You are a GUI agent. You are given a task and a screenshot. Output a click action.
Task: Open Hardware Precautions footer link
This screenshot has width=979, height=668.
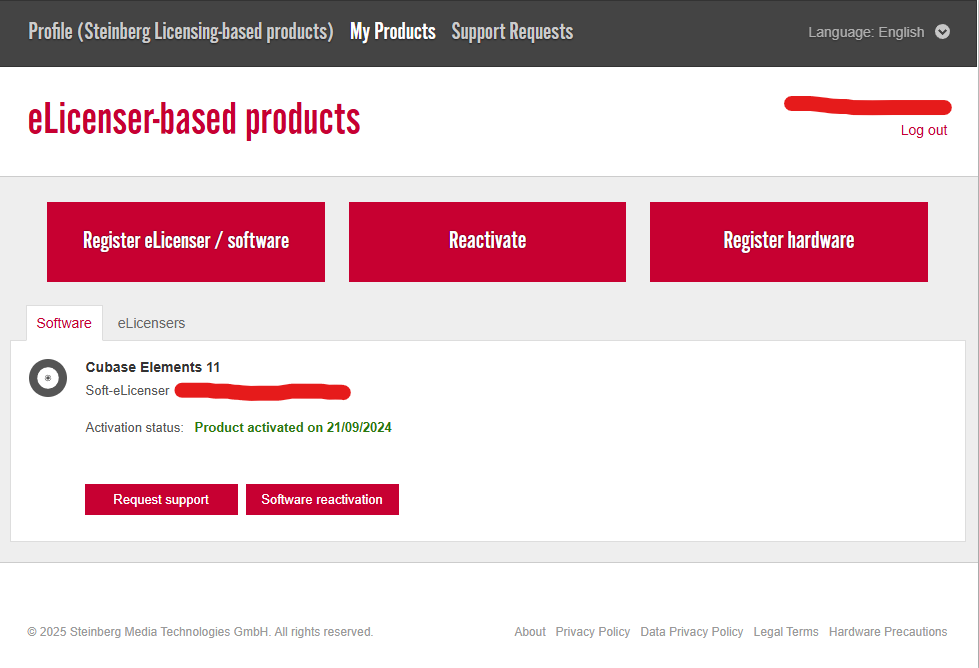click(888, 632)
